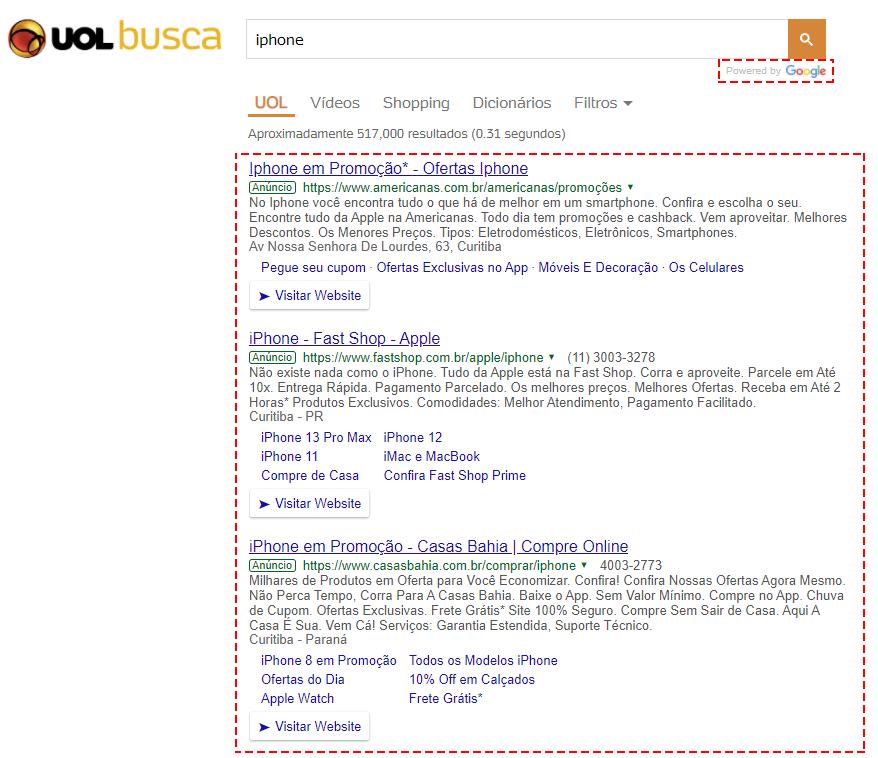Click Móveis E Decoração link
This screenshot has width=878, height=758.
click(598, 268)
